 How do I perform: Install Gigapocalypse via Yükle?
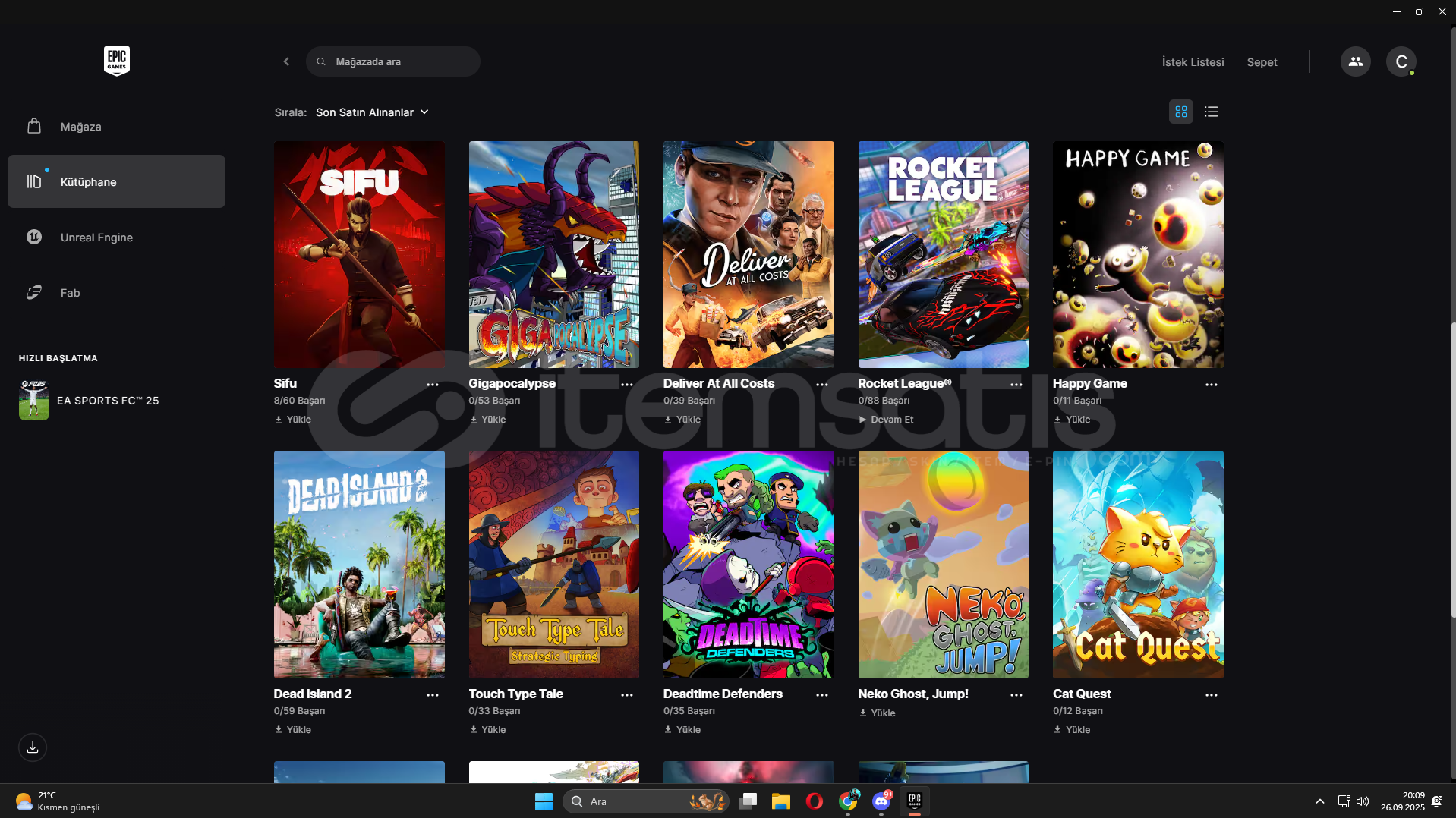click(487, 420)
